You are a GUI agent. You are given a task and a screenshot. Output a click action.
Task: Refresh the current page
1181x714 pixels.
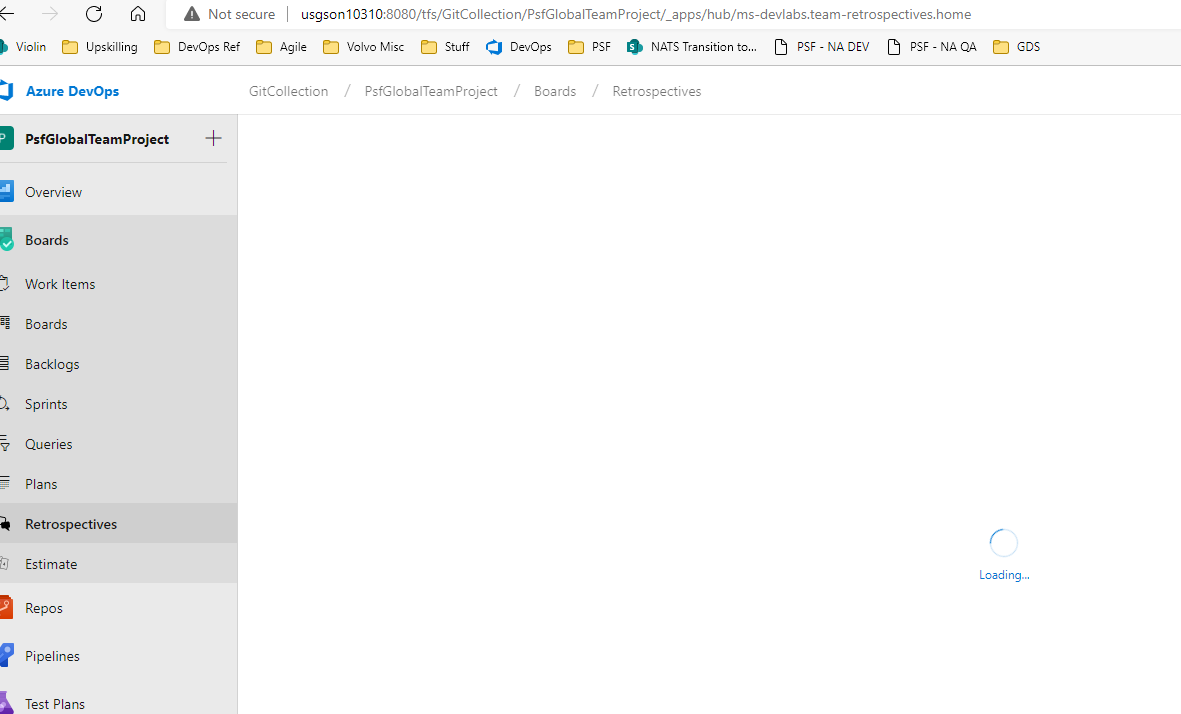pyautogui.click(x=93, y=14)
